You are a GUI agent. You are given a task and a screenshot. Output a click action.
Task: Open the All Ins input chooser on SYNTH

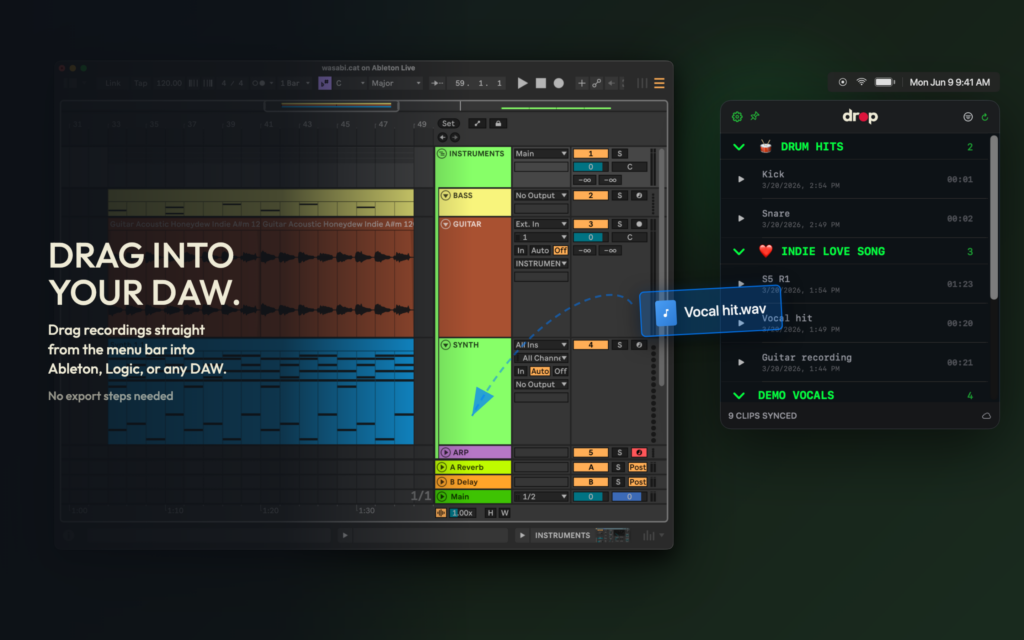coord(540,345)
